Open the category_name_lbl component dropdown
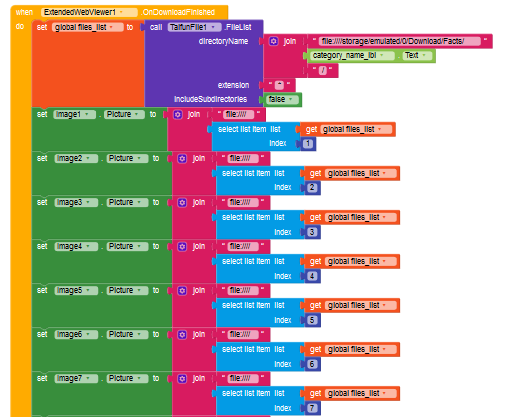This screenshot has height=417, width=512. click(352, 55)
